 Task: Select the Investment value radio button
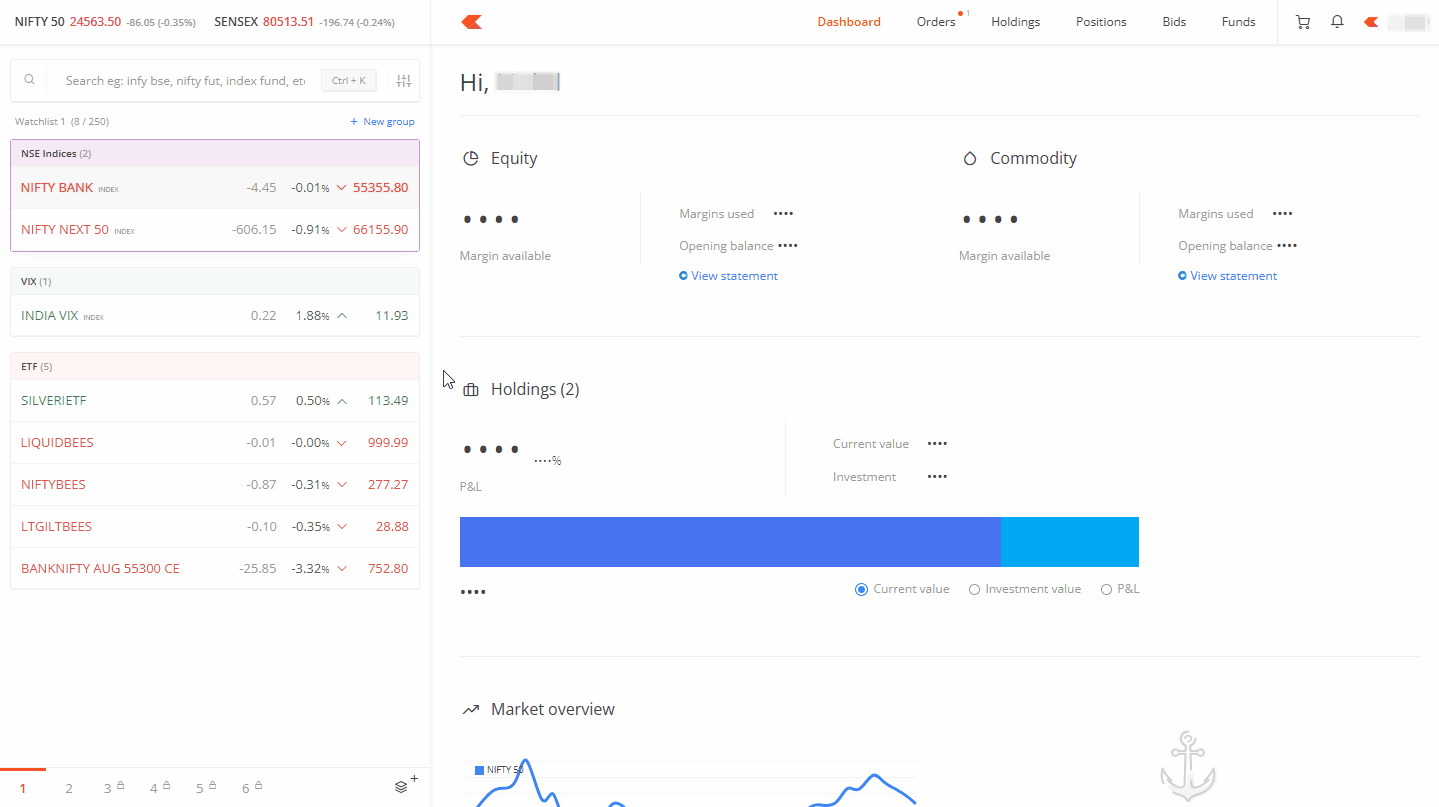974,589
